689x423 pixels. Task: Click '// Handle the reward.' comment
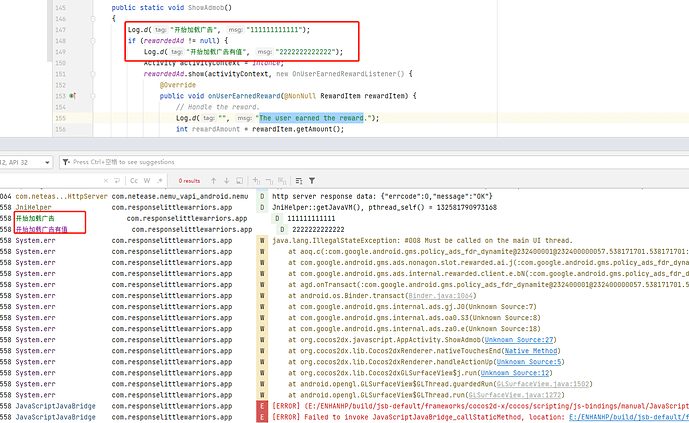pyautogui.click(x=218, y=107)
